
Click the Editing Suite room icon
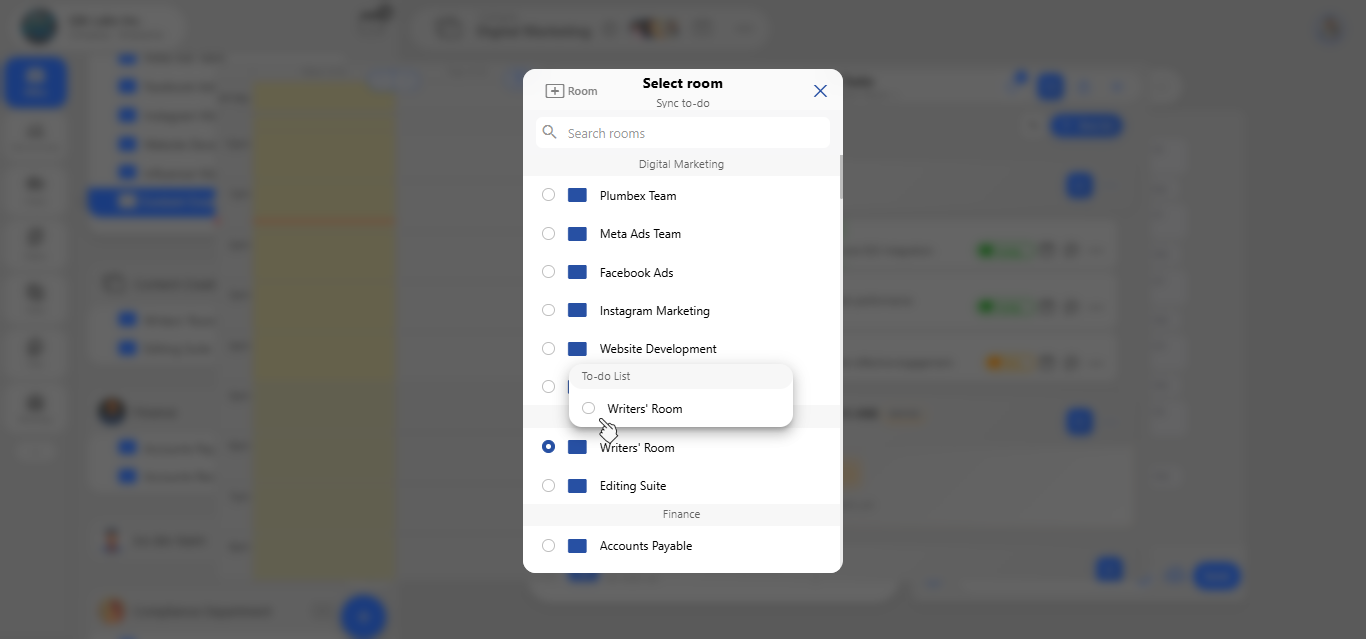point(577,485)
